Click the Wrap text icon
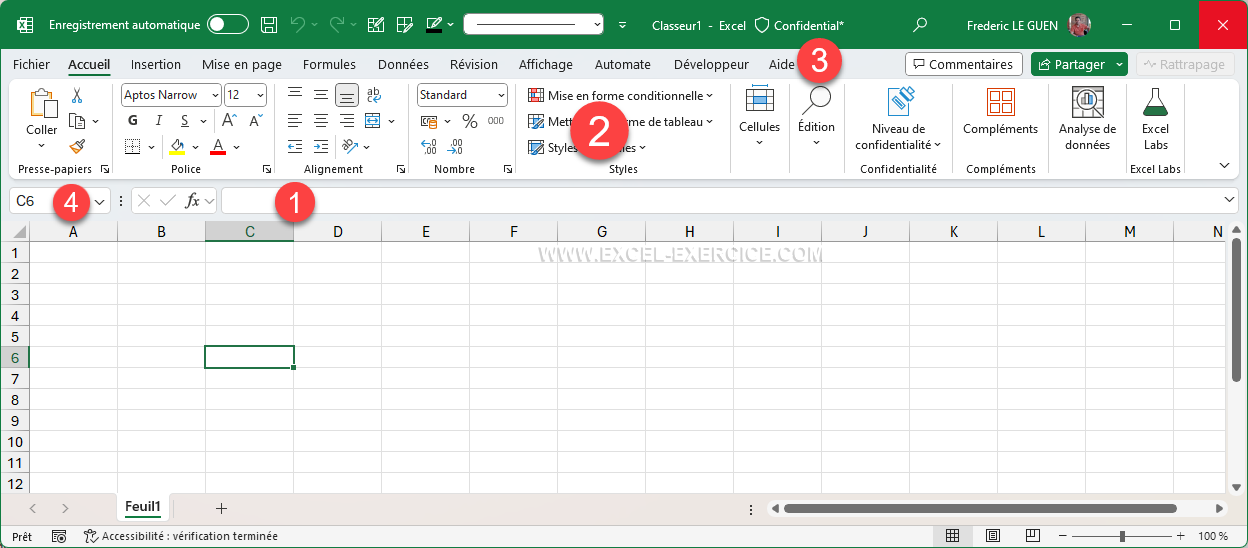This screenshot has width=1248, height=548. 374,95
